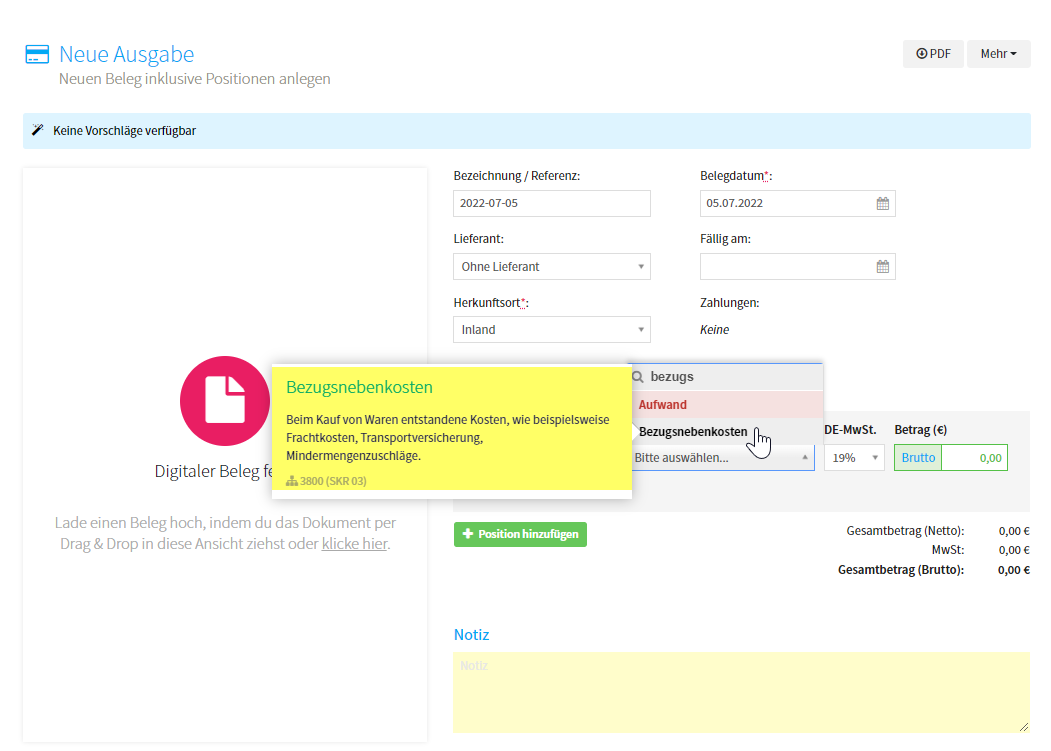
Task: Click the magic wand icon in suggestions bar
Action: point(38,130)
